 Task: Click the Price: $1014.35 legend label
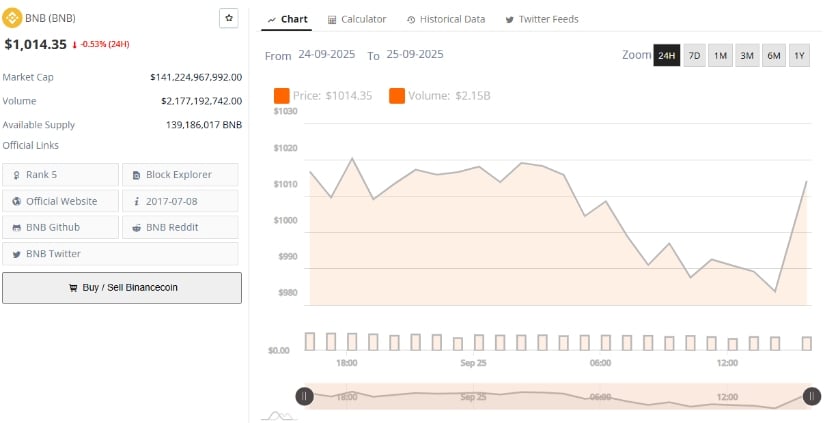(333, 96)
